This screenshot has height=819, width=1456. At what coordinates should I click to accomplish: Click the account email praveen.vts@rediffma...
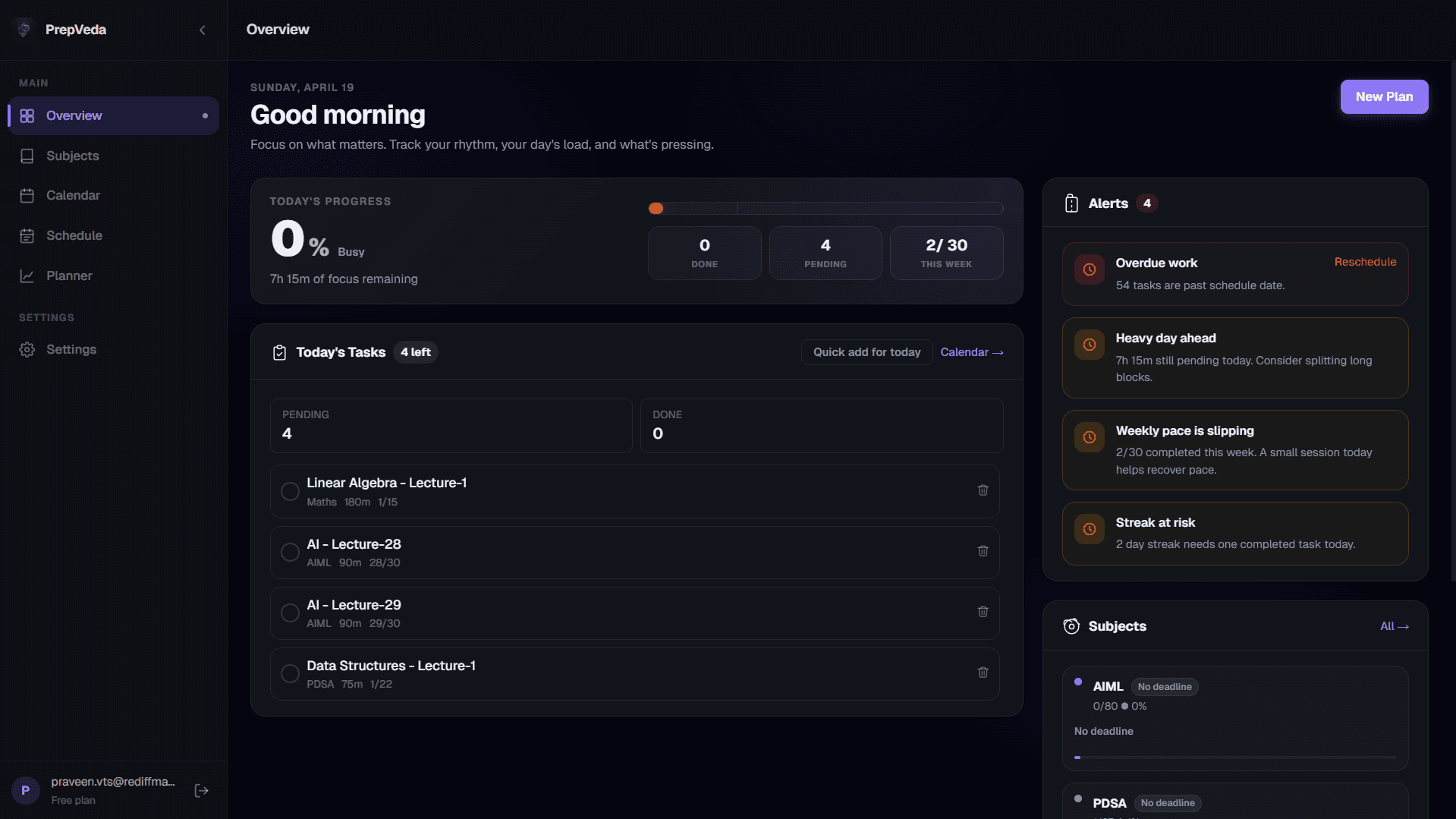tap(113, 782)
